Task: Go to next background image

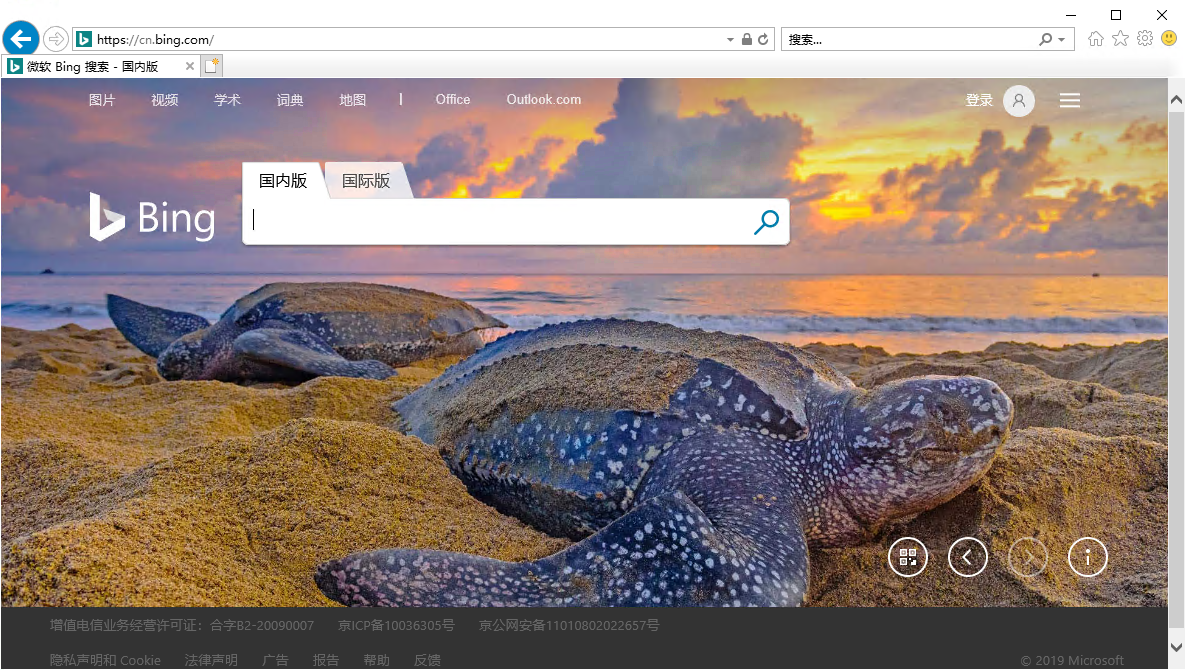Action: (1028, 557)
